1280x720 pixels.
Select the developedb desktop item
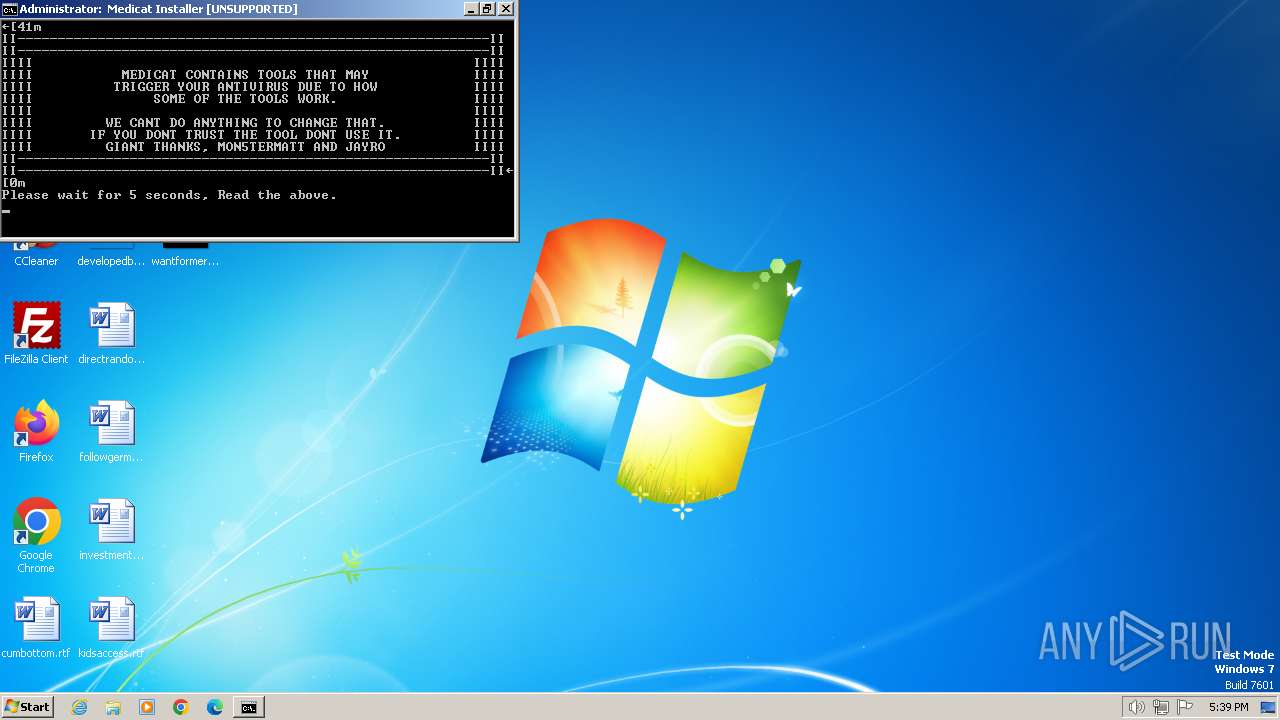point(111,261)
